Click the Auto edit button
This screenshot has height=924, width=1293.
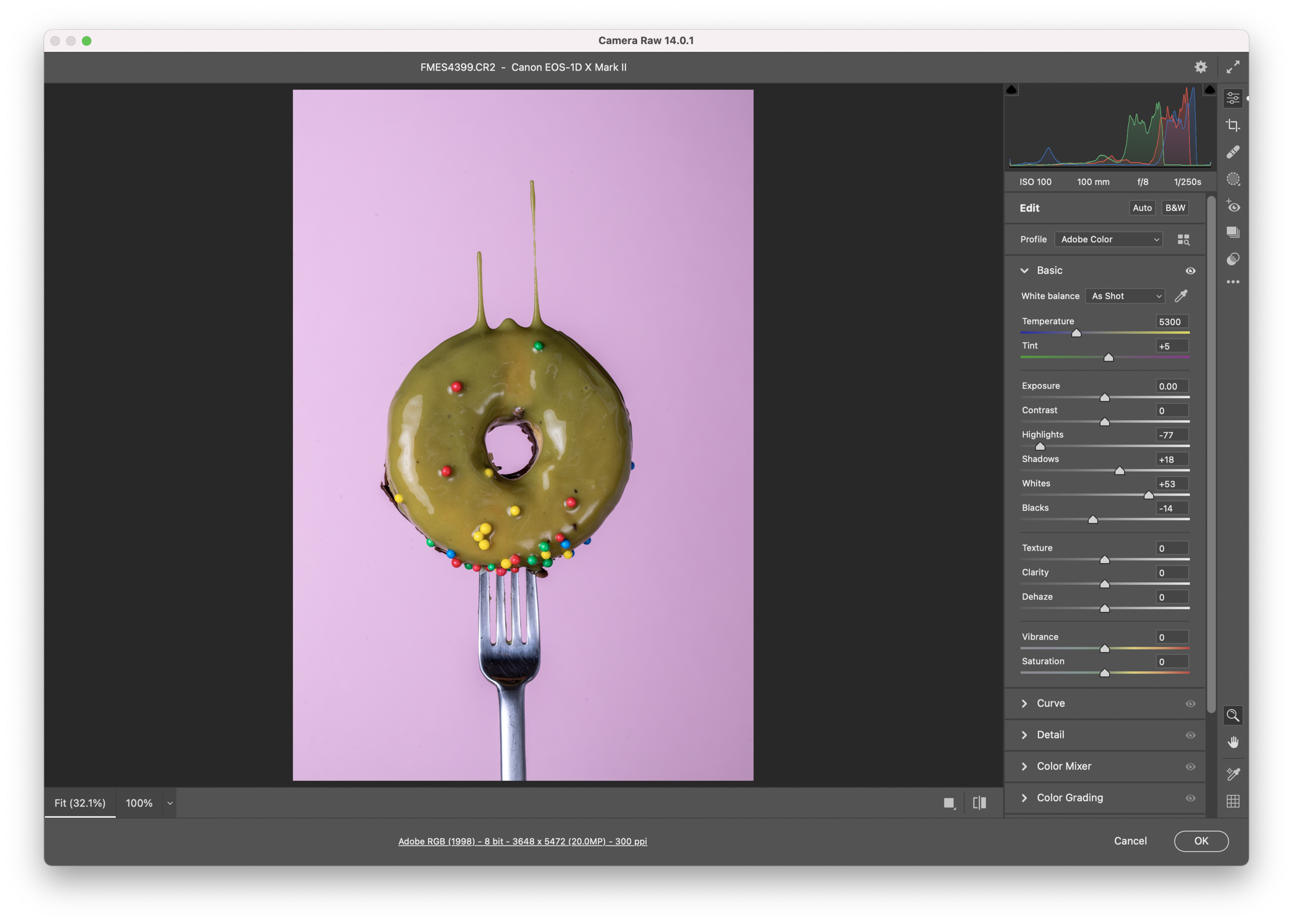pyautogui.click(x=1141, y=208)
